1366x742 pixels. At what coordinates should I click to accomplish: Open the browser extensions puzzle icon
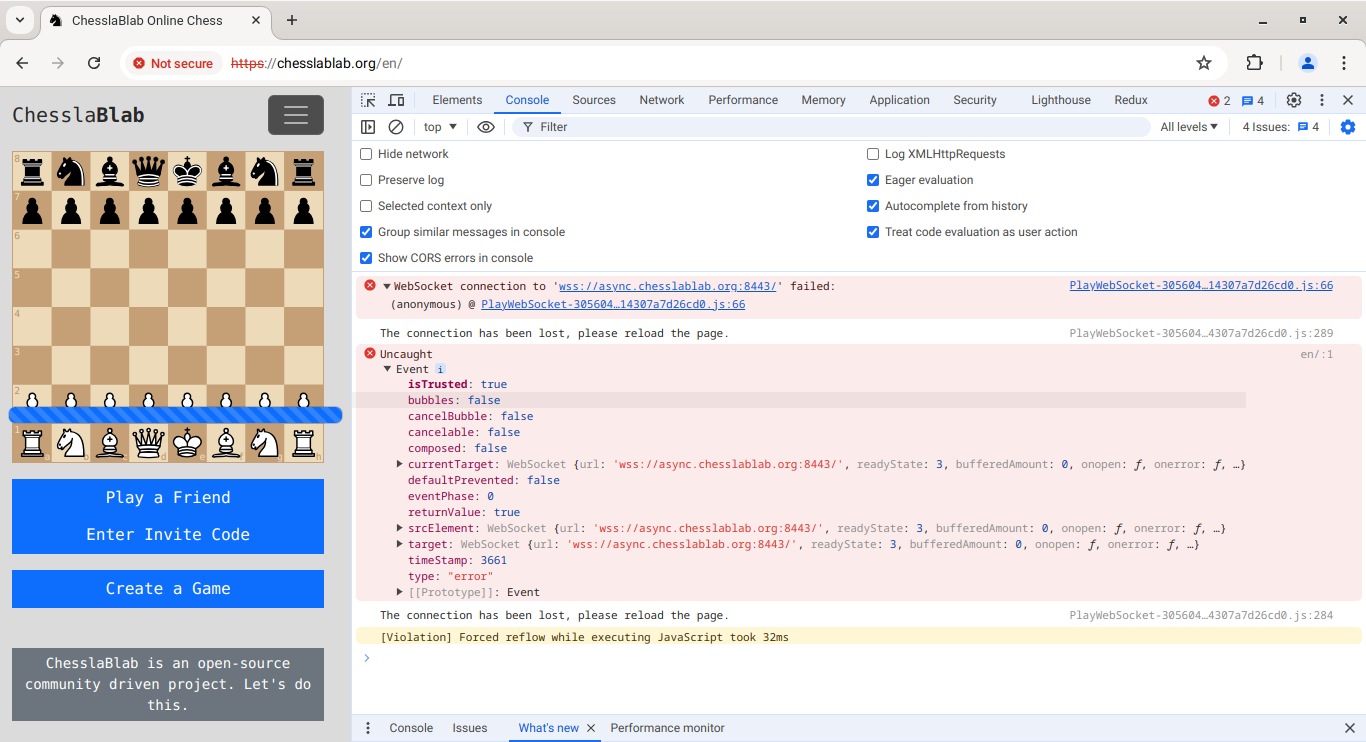1254,63
